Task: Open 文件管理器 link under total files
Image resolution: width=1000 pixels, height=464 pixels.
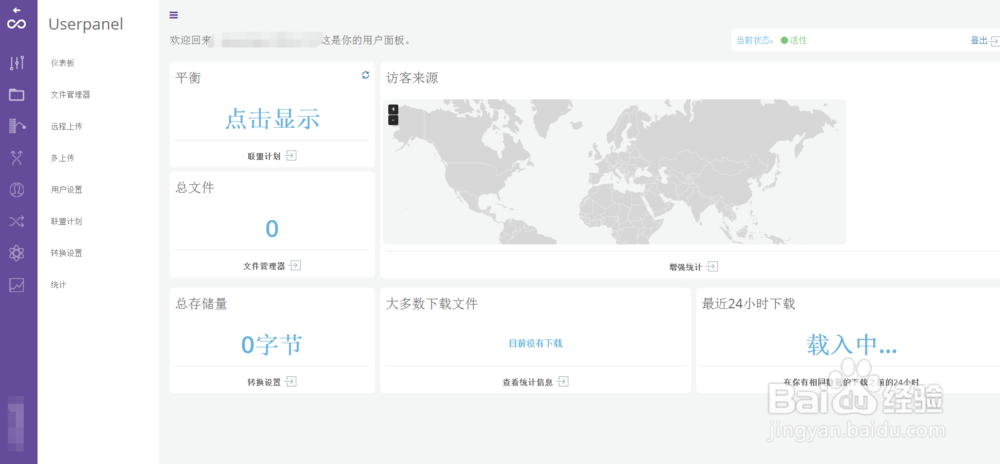Action: point(264,266)
